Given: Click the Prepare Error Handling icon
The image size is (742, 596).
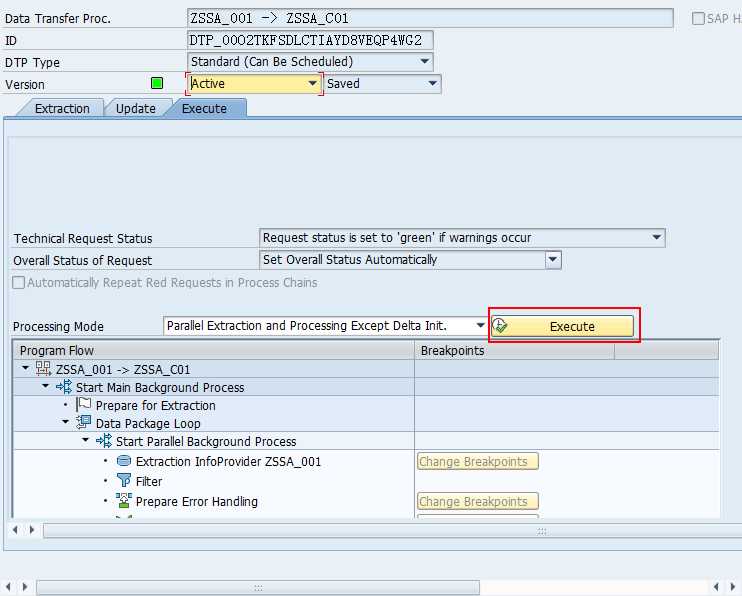Looking at the screenshot, I should coord(124,500).
